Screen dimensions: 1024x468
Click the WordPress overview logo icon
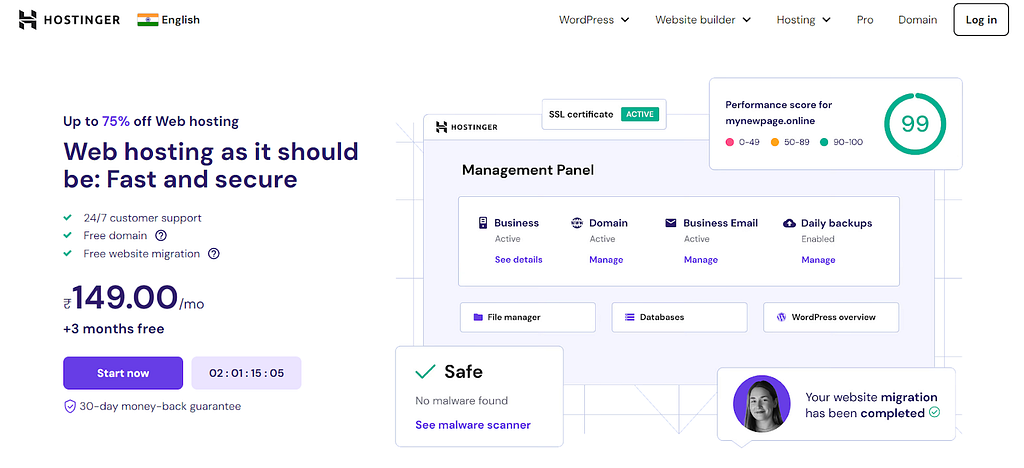[x=781, y=317]
